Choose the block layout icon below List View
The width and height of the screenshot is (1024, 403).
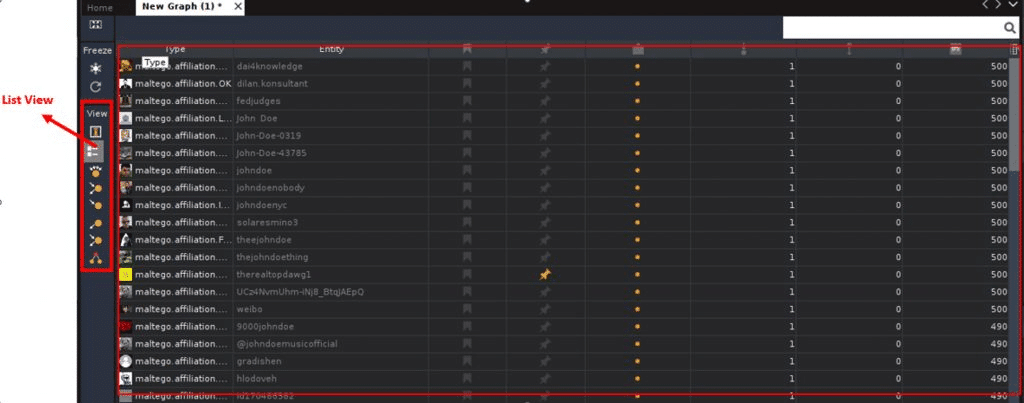pyautogui.click(x=96, y=172)
